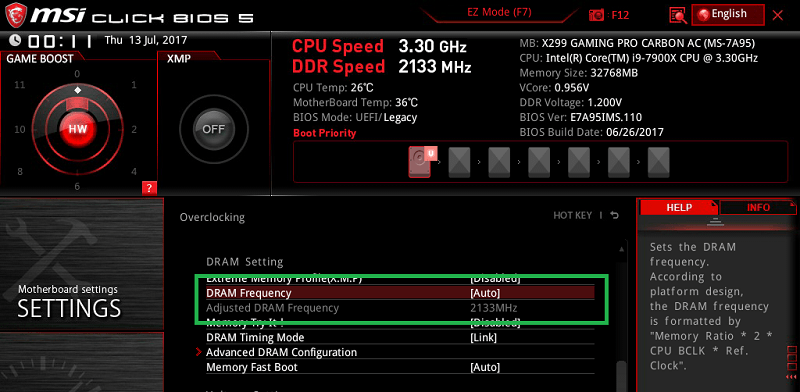Select the Memory Fast Boot option
800x392 pixels.
tap(400, 367)
